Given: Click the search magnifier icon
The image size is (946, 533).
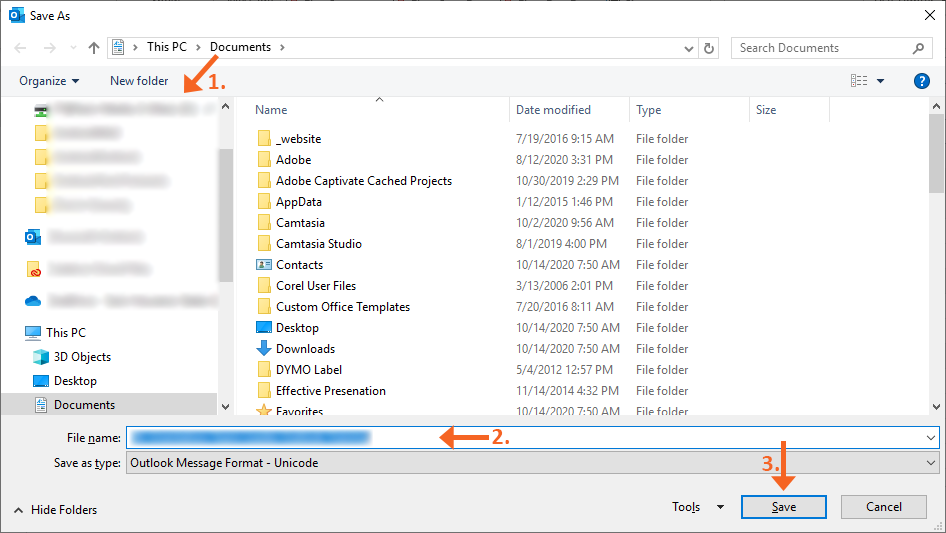Looking at the screenshot, I should 918,48.
